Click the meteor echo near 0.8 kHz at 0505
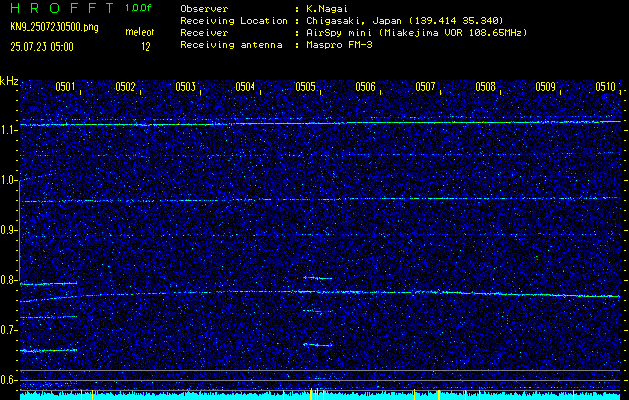The width and height of the screenshot is (629, 400). pos(318,278)
